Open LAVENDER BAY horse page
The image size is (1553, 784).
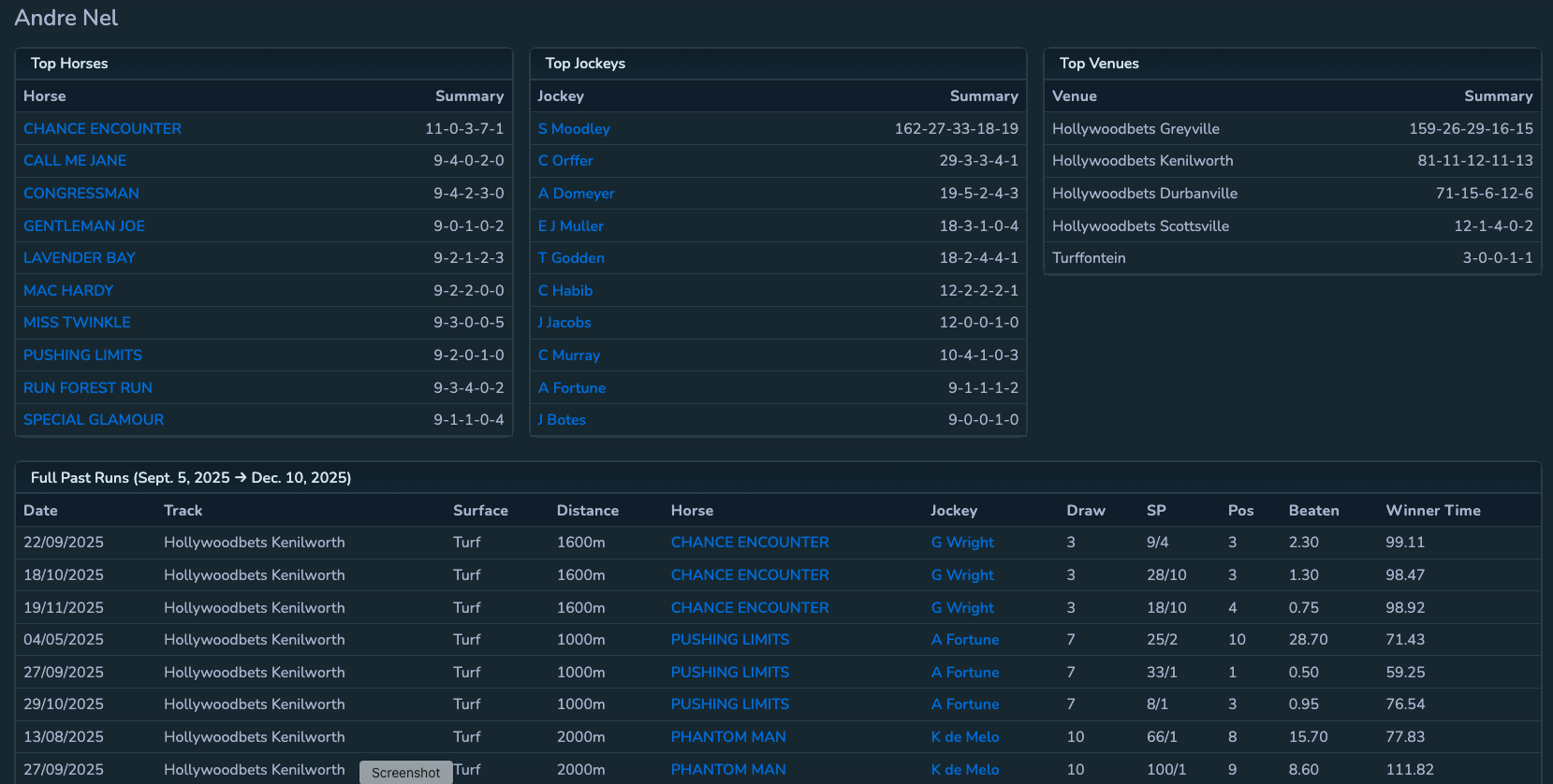pyautogui.click(x=80, y=257)
